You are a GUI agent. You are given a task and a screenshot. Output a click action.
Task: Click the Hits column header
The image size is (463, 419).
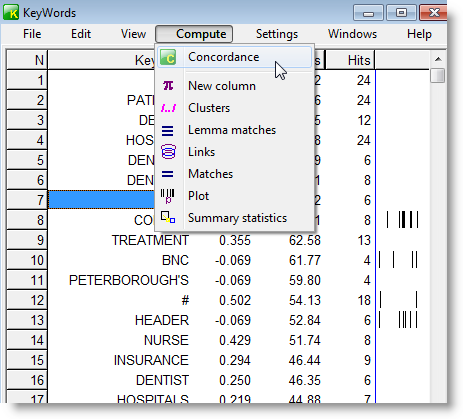(350, 60)
